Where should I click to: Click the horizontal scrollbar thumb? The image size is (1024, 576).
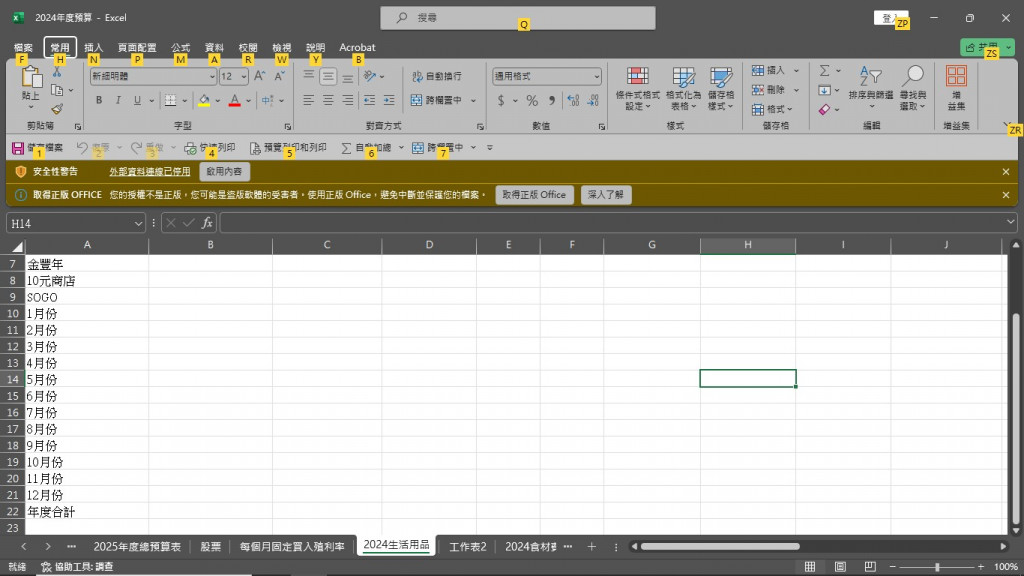[x=720, y=547]
